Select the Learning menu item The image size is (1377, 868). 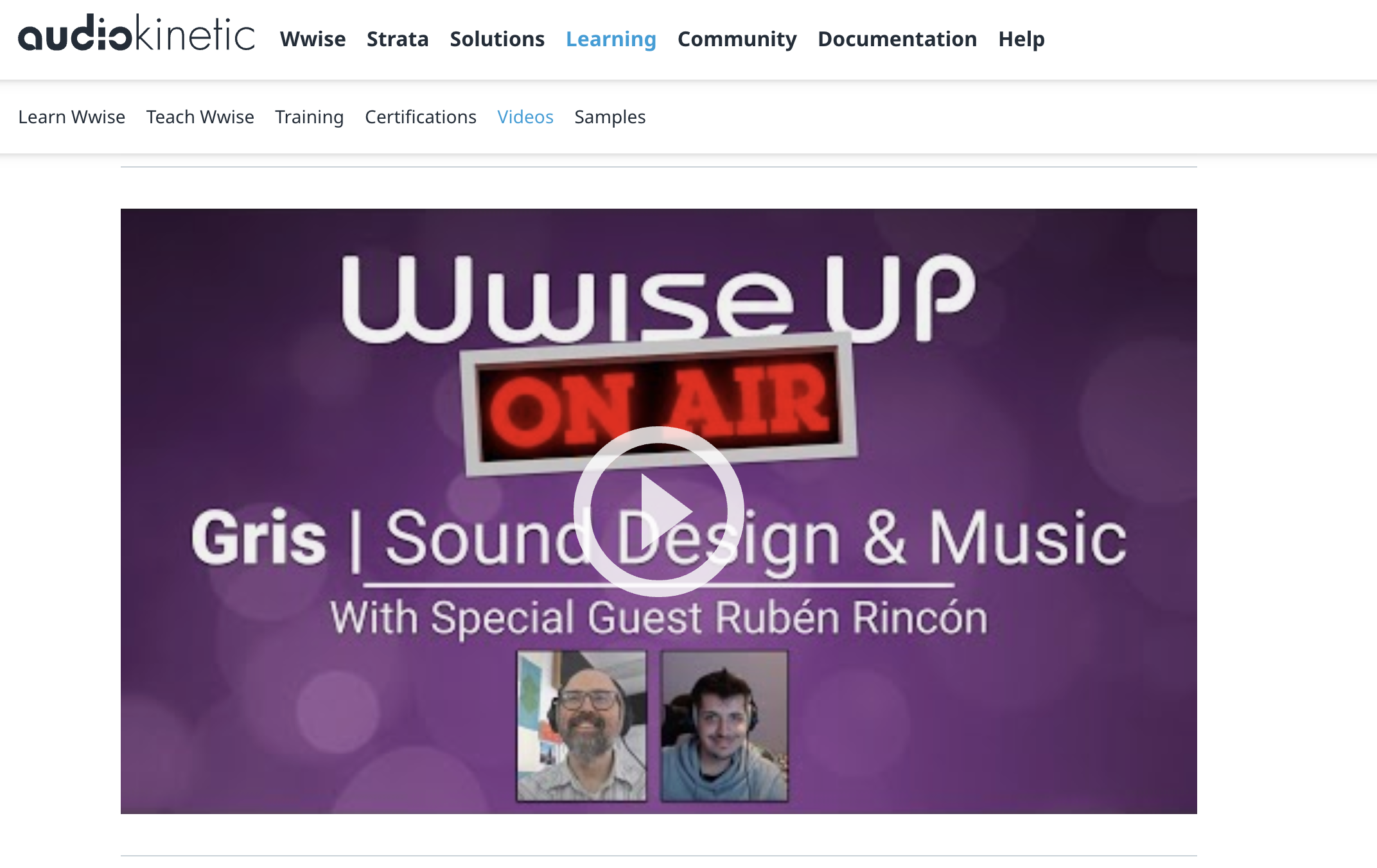coord(611,39)
